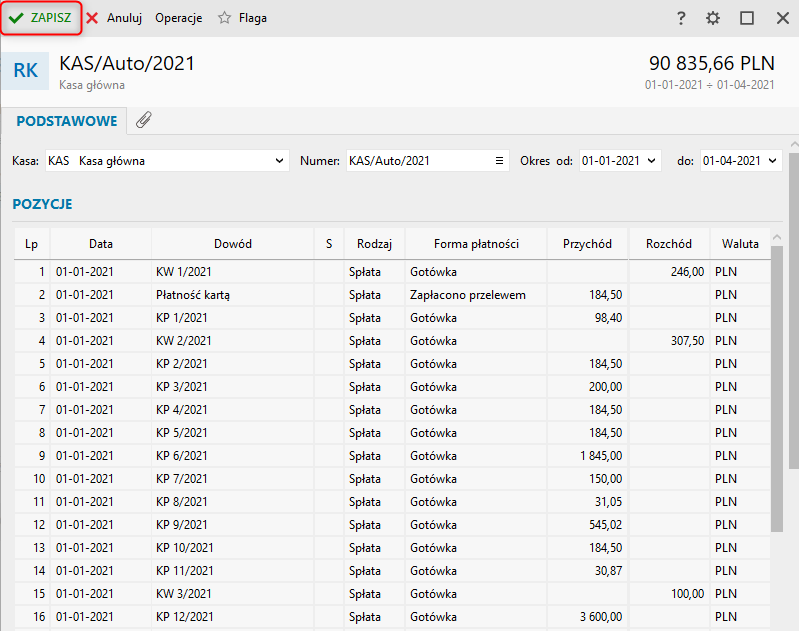Set a flag with the Flaga star
This screenshot has height=631, width=799.
(242, 18)
